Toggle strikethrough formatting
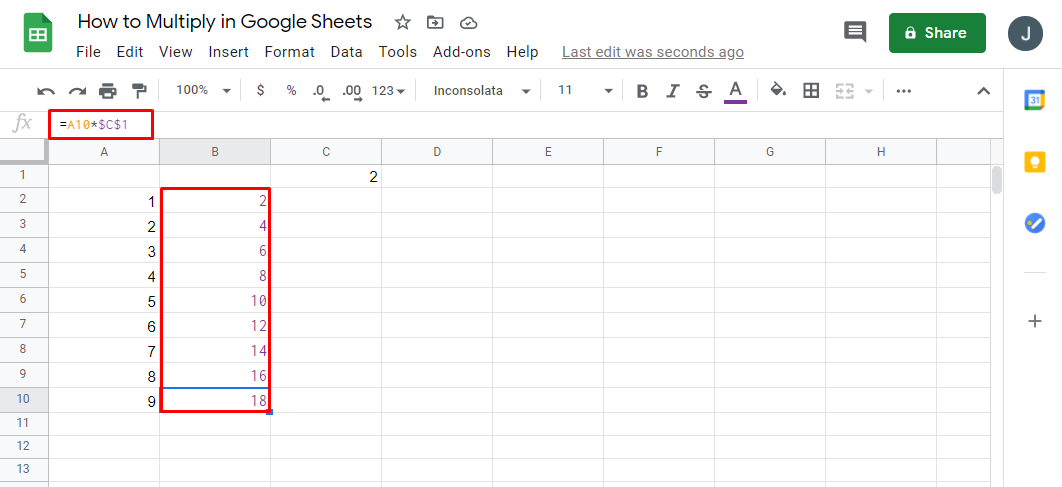This screenshot has width=1062, height=487. (703, 91)
